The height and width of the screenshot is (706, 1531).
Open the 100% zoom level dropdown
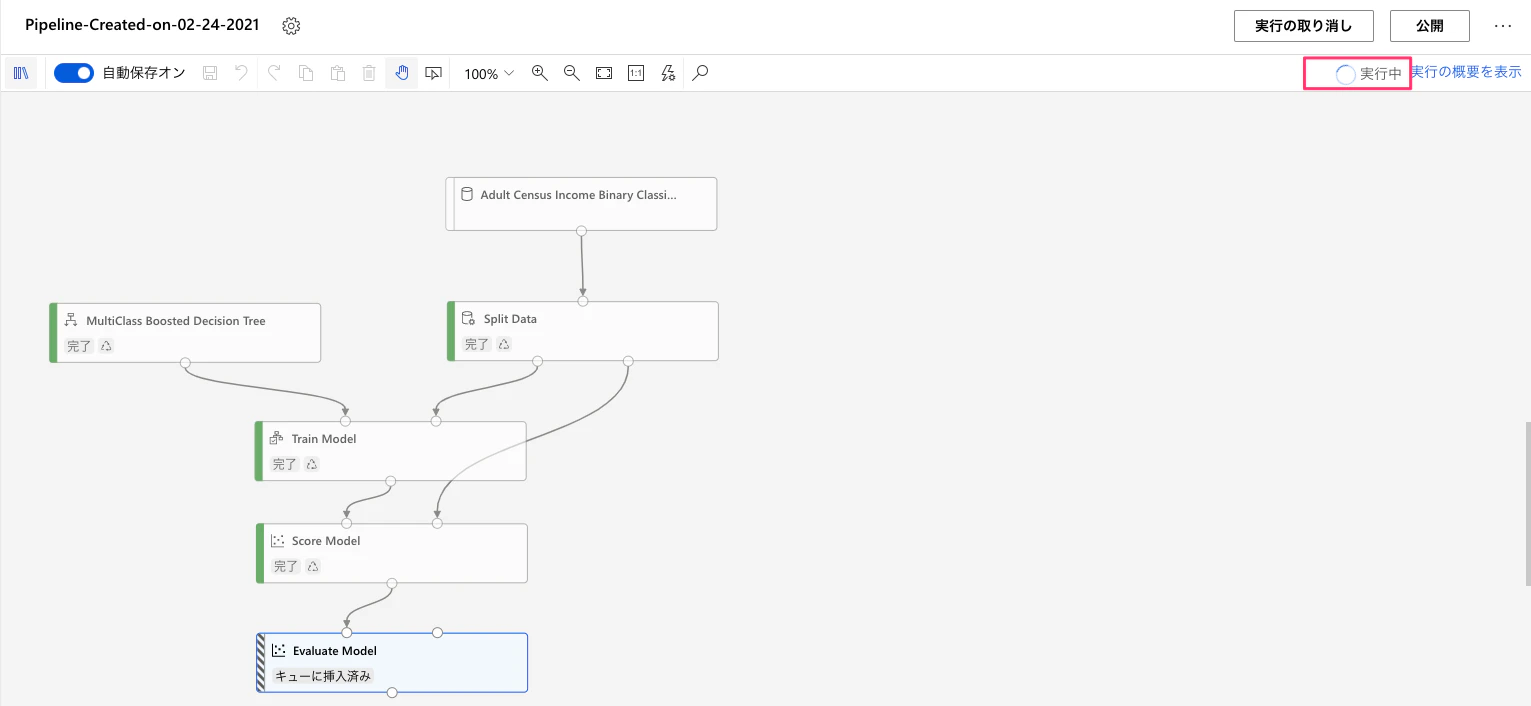[x=489, y=74]
